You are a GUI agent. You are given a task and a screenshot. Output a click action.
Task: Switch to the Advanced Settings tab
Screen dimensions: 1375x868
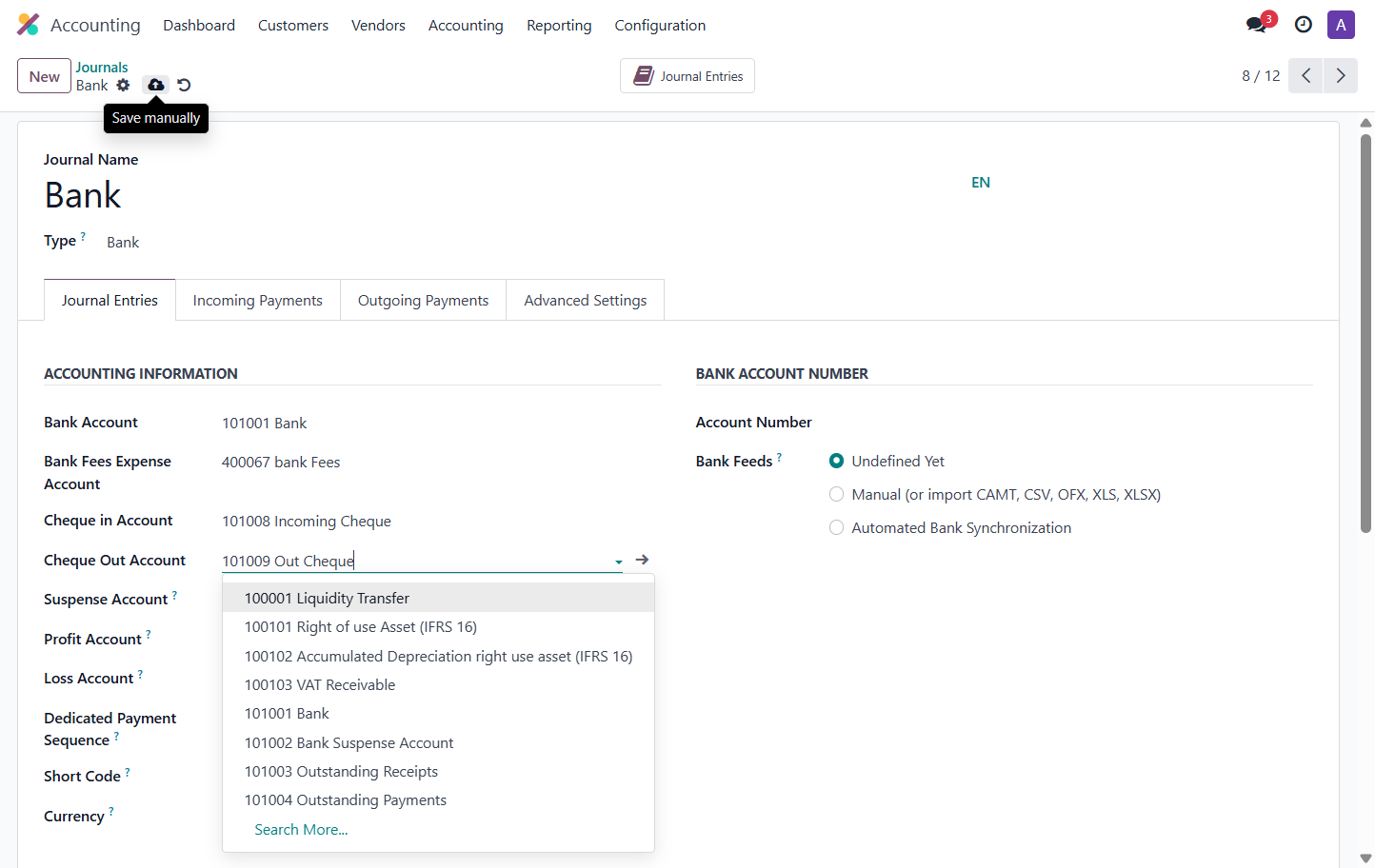pos(586,300)
